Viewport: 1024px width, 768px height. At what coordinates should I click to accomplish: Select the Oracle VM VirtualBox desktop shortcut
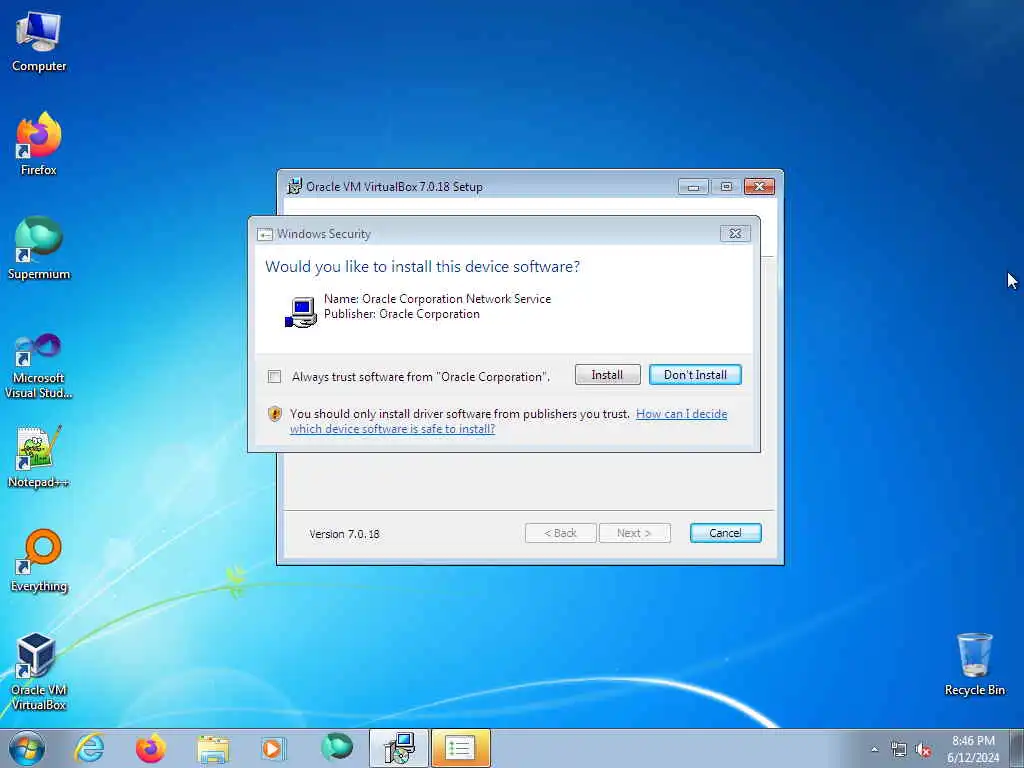pos(39,671)
